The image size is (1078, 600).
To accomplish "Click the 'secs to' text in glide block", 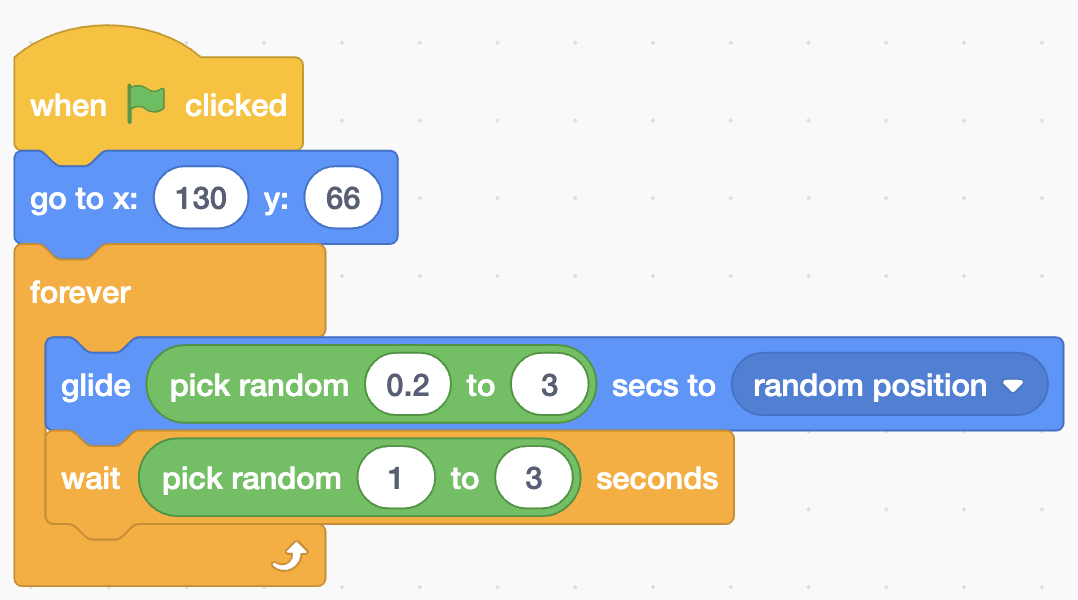I will (663, 386).
